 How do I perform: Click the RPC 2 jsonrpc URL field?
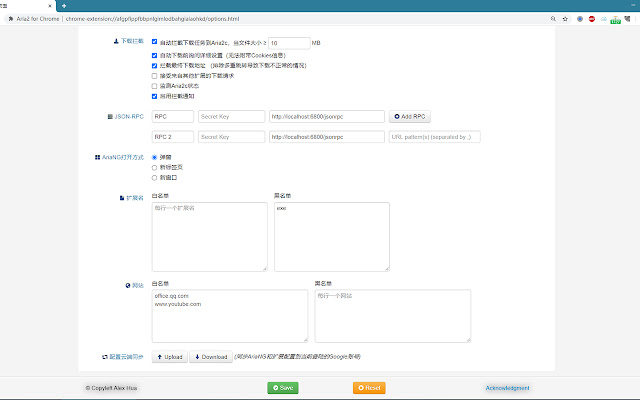click(x=327, y=137)
